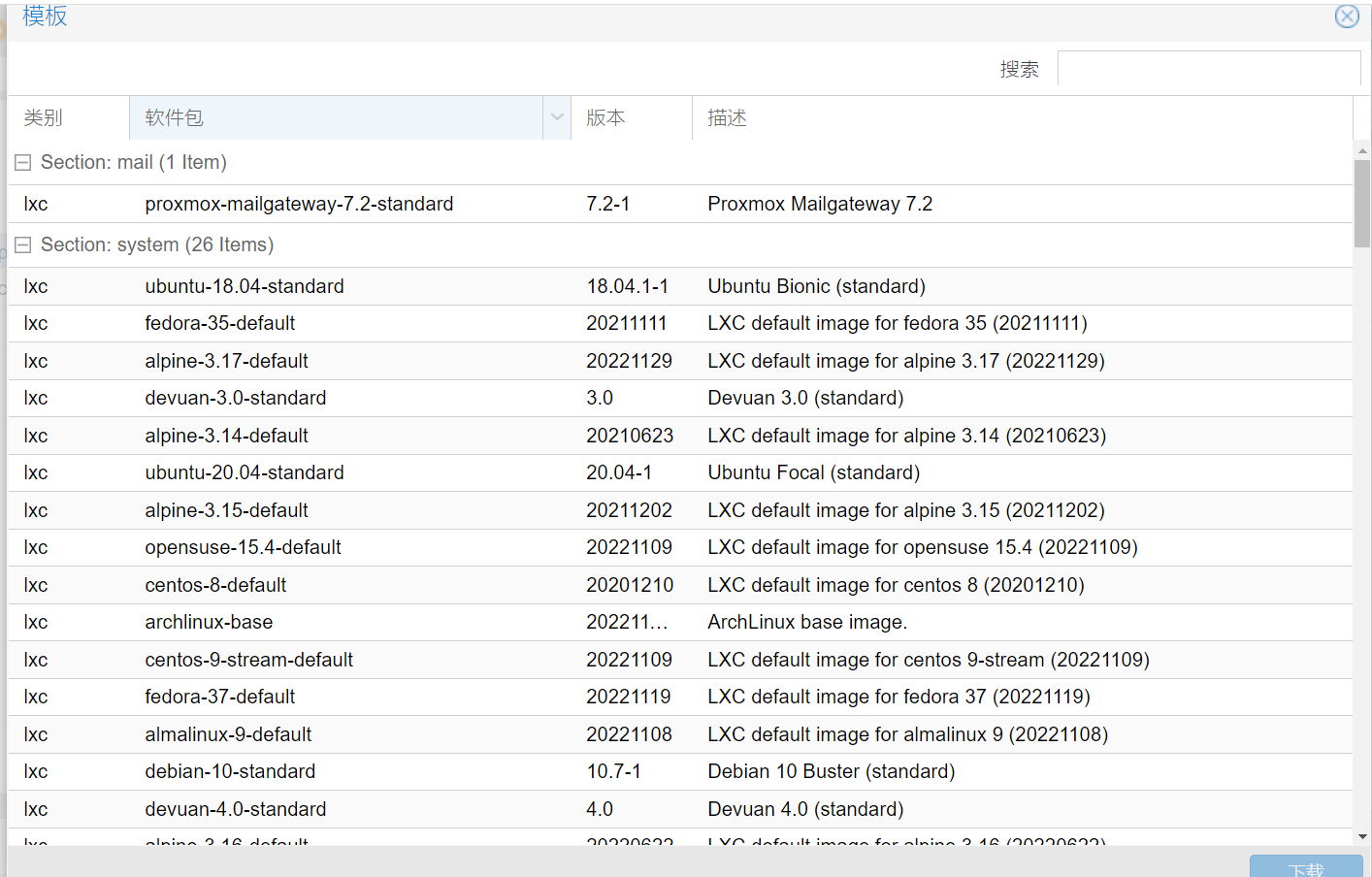The height and width of the screenshot is (877, 1372).
Task: Sort by the 描述 column header
Action: [x=1019, y=117]
